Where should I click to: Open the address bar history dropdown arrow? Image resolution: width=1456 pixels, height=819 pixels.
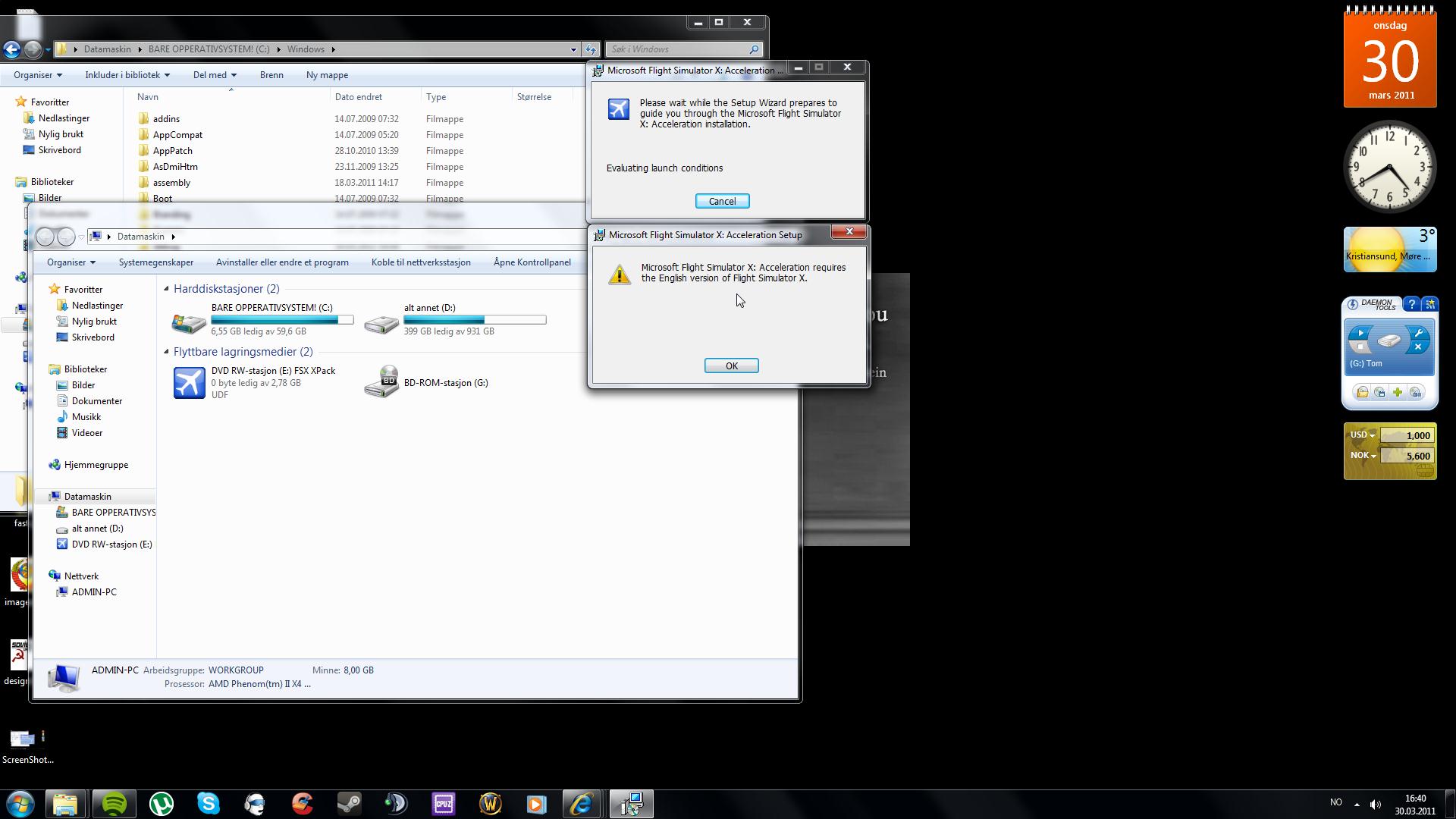pyautogui.click(x=573, y=49)
